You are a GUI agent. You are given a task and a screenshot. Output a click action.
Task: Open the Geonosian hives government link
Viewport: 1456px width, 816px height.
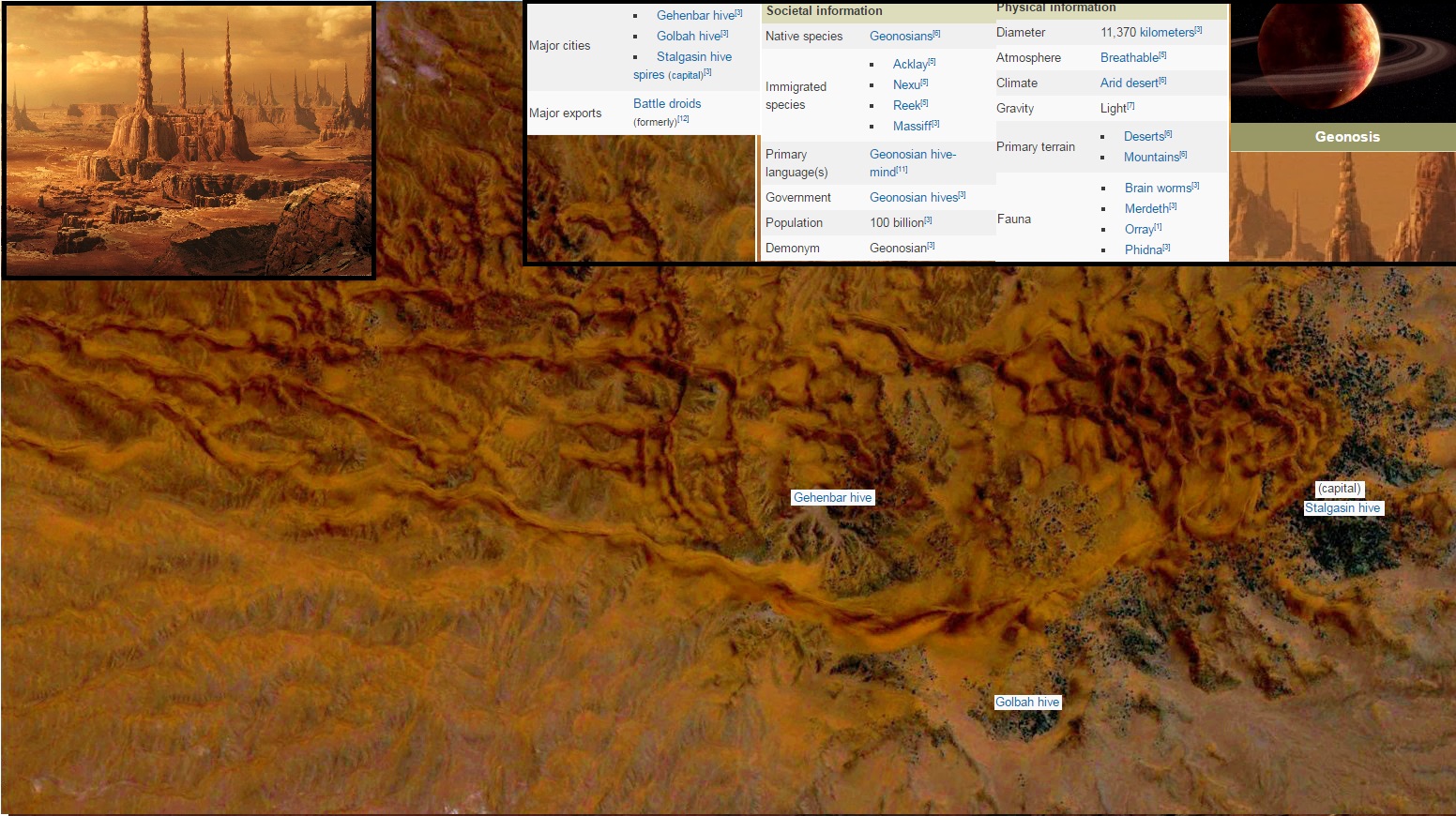point(913,198)
